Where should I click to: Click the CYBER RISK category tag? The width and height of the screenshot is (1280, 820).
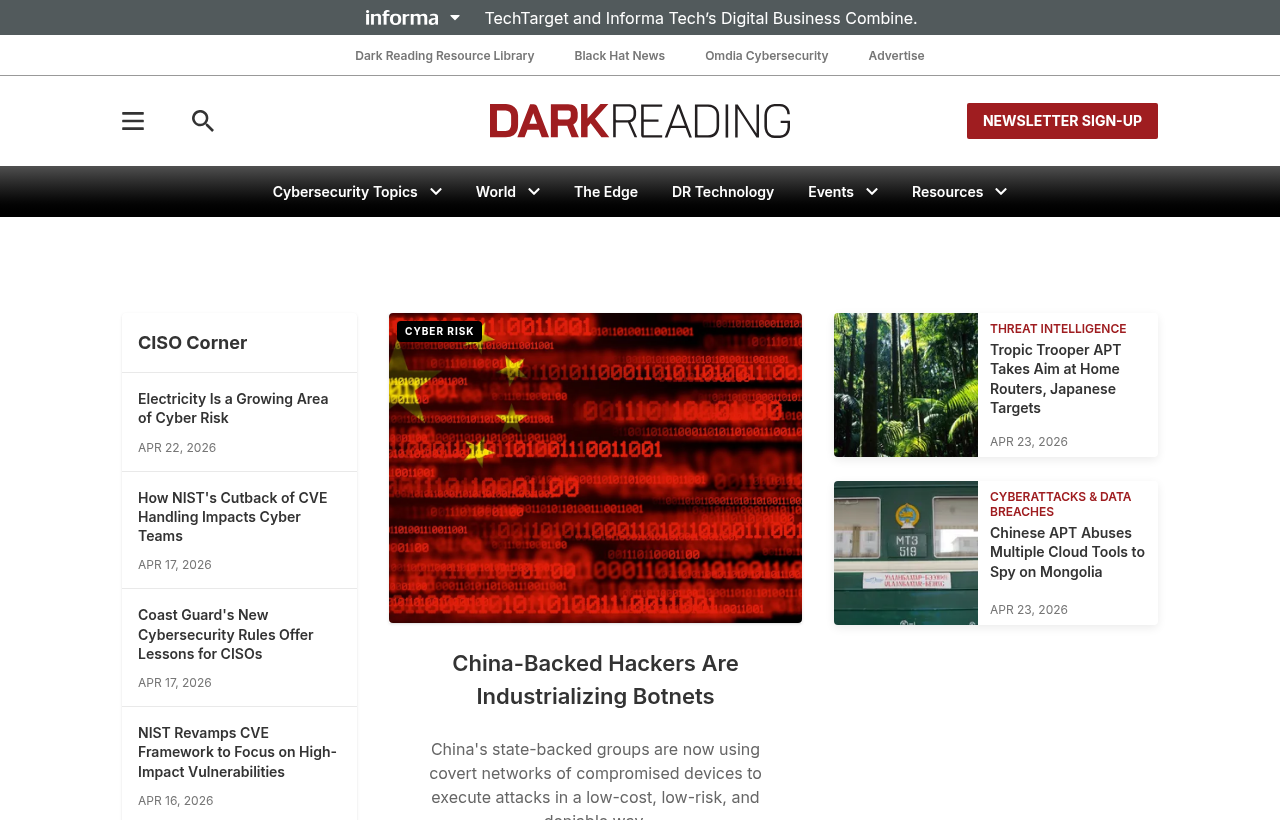[438, 330]
